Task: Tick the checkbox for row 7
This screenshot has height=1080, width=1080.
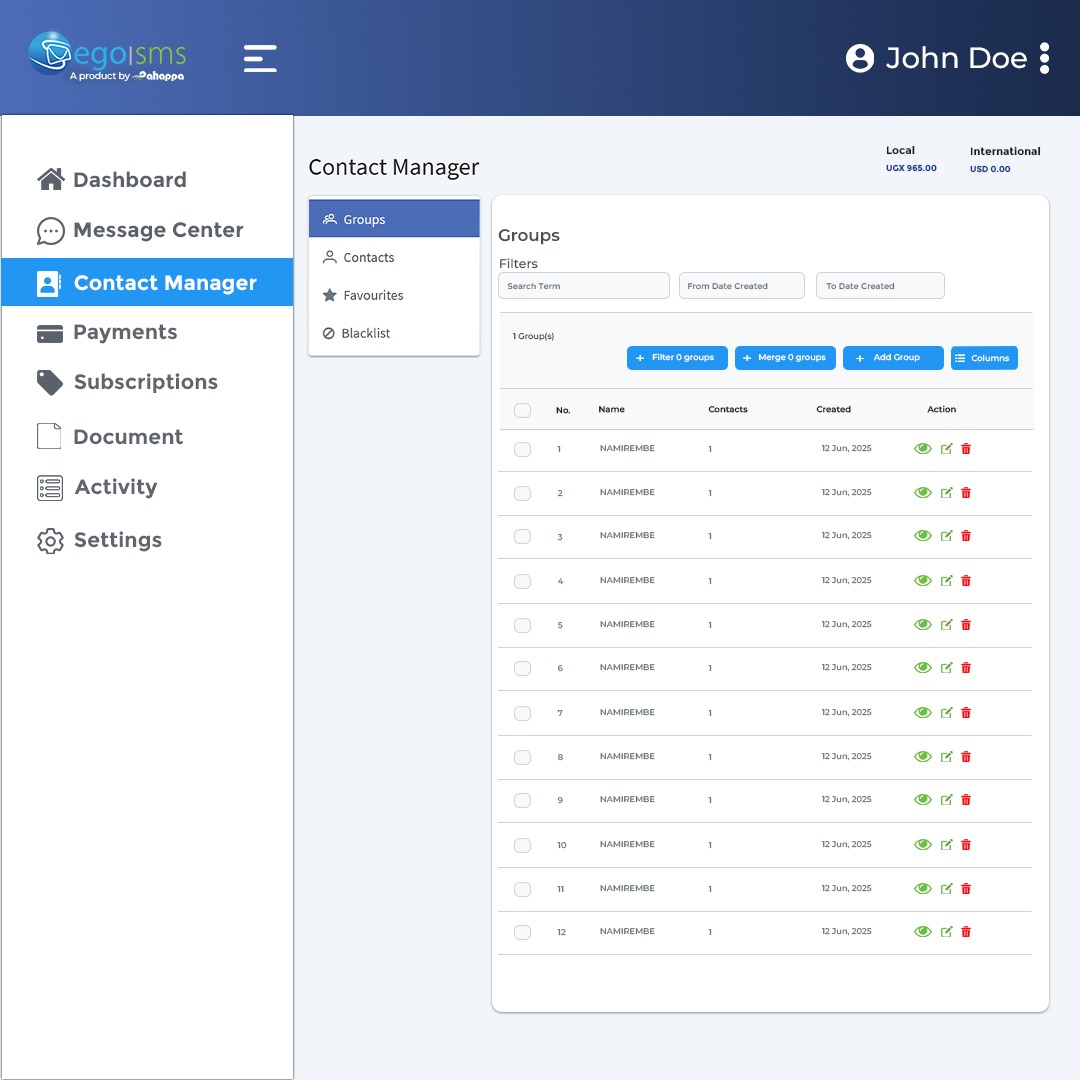Action: point(523,714)
